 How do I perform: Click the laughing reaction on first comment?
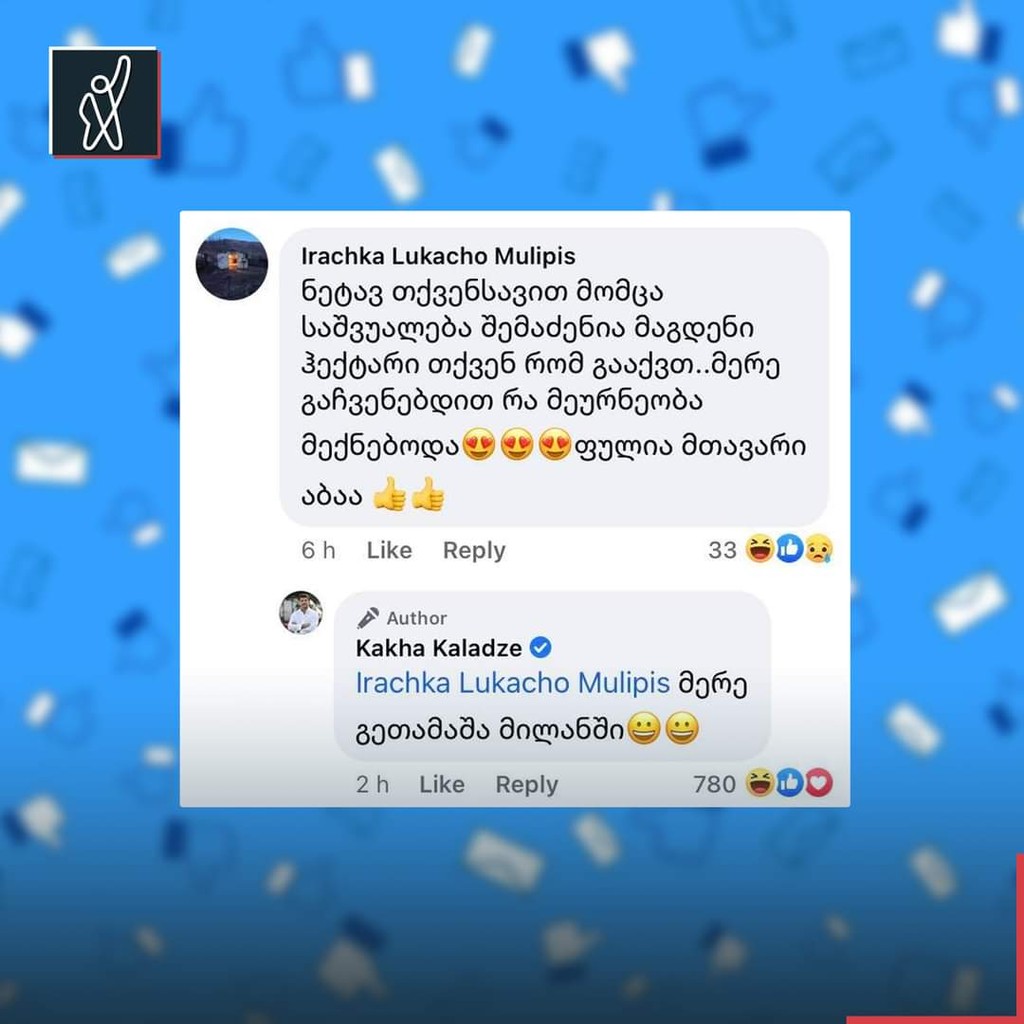[760, 549]
